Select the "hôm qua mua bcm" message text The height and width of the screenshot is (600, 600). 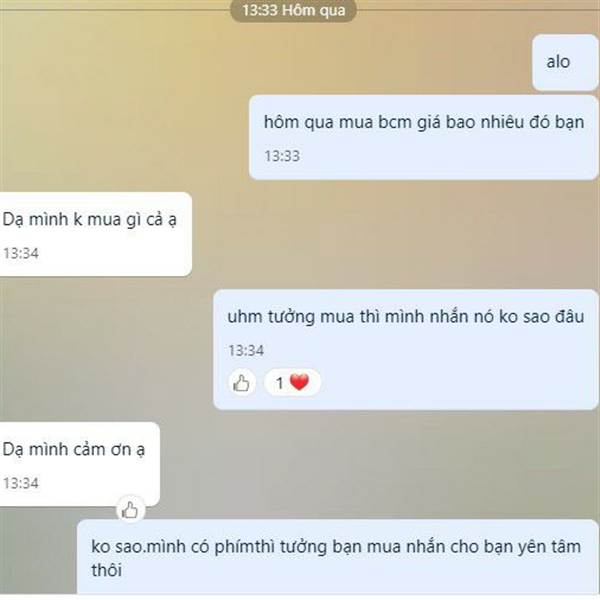click(x=424, y=122)
